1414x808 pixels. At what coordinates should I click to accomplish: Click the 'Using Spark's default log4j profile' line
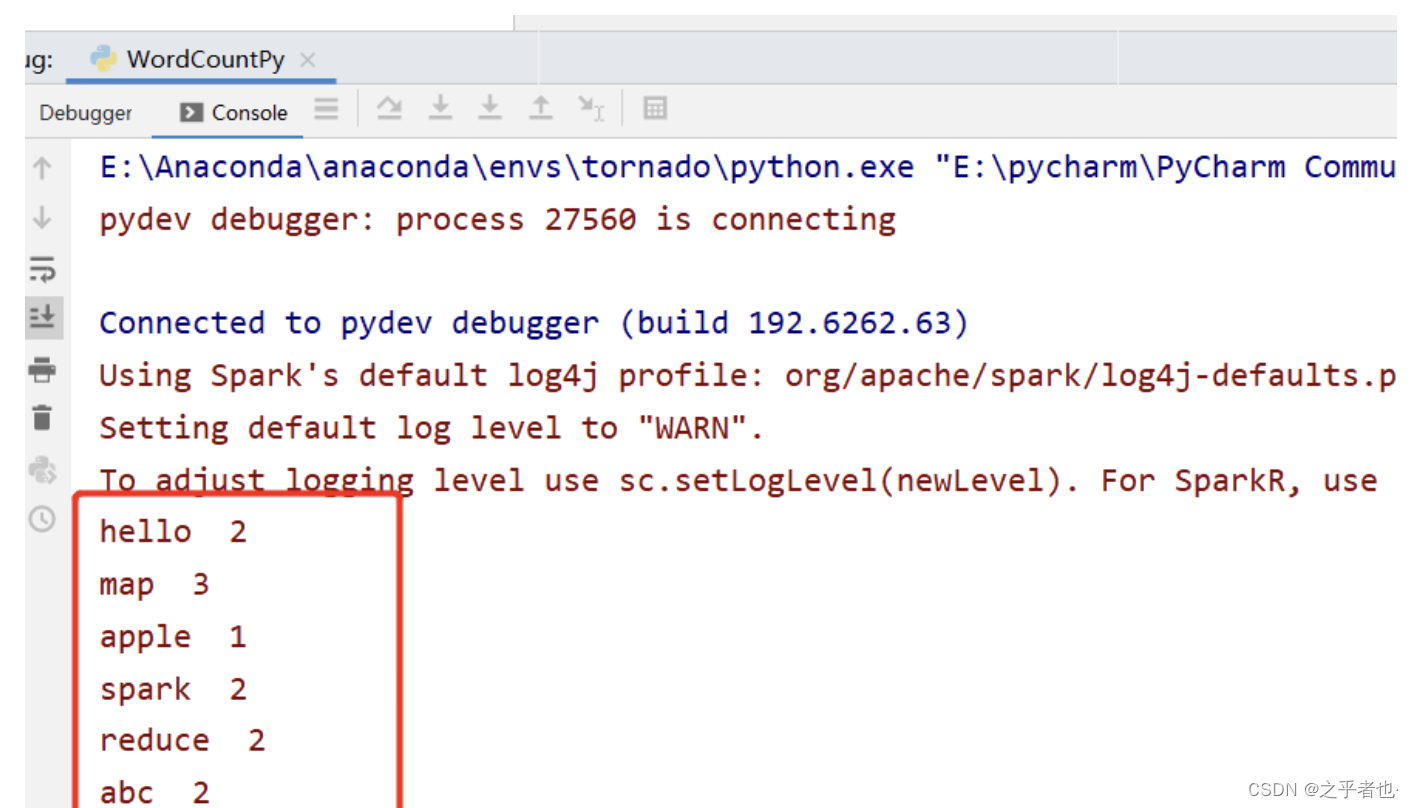747,375
